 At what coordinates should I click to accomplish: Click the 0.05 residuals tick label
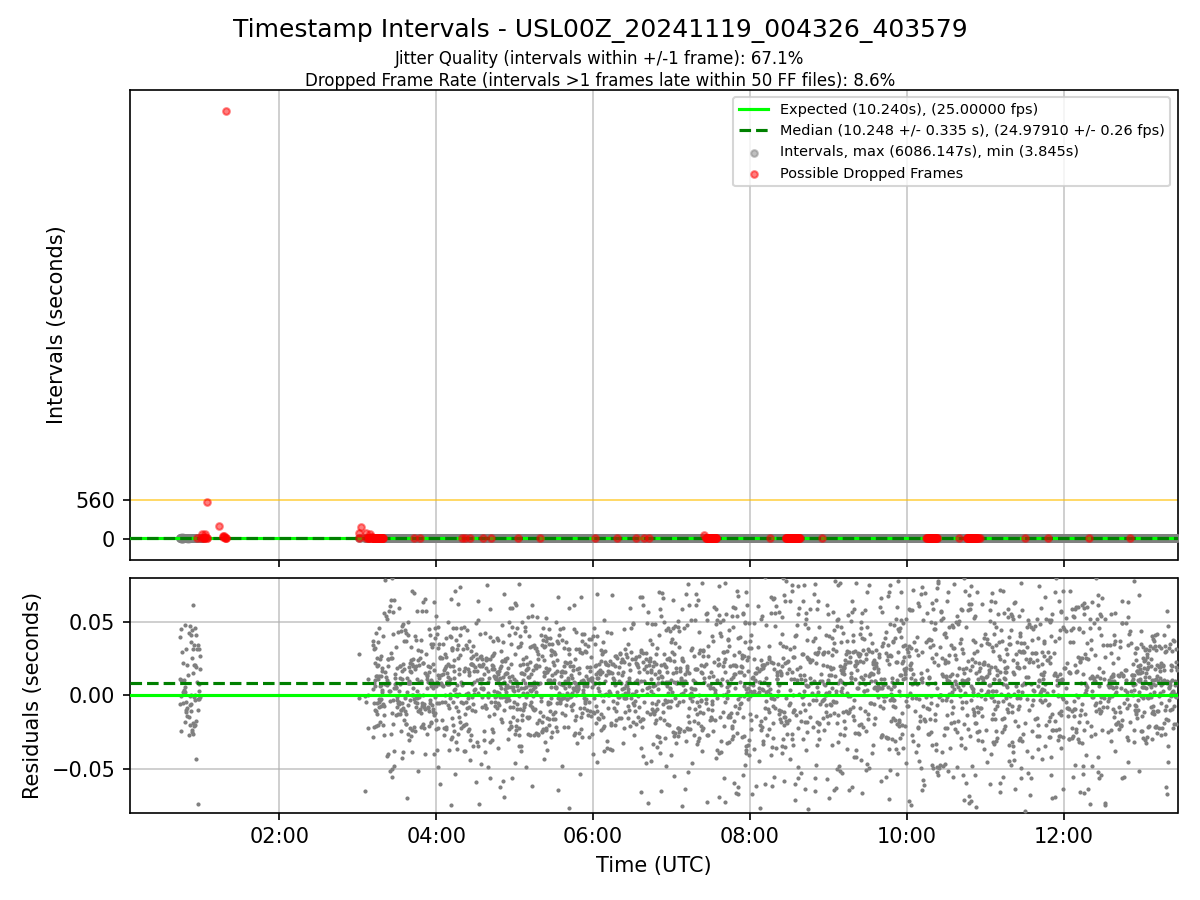click(96, 622)
